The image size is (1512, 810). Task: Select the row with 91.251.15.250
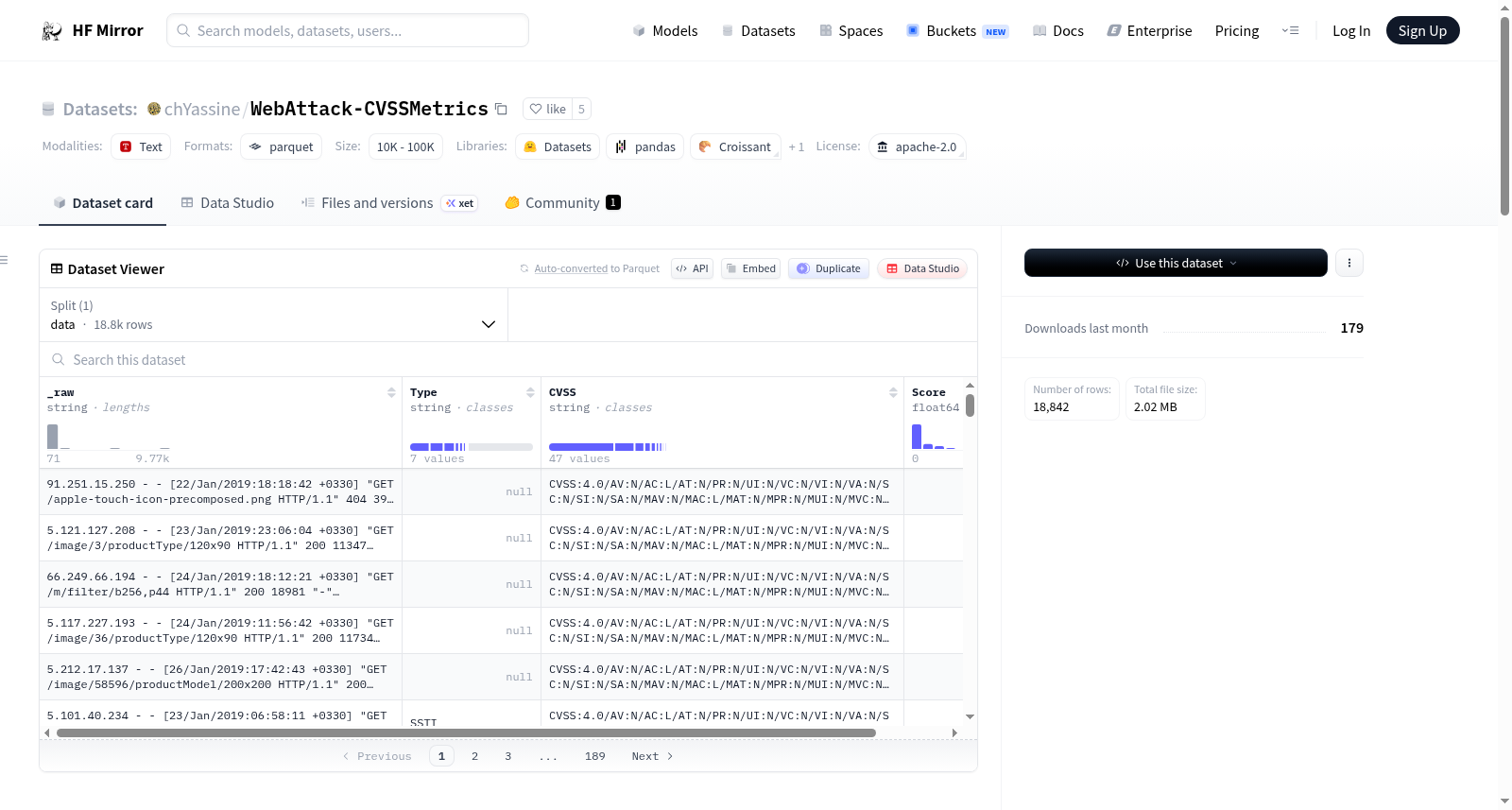(501, 491)
